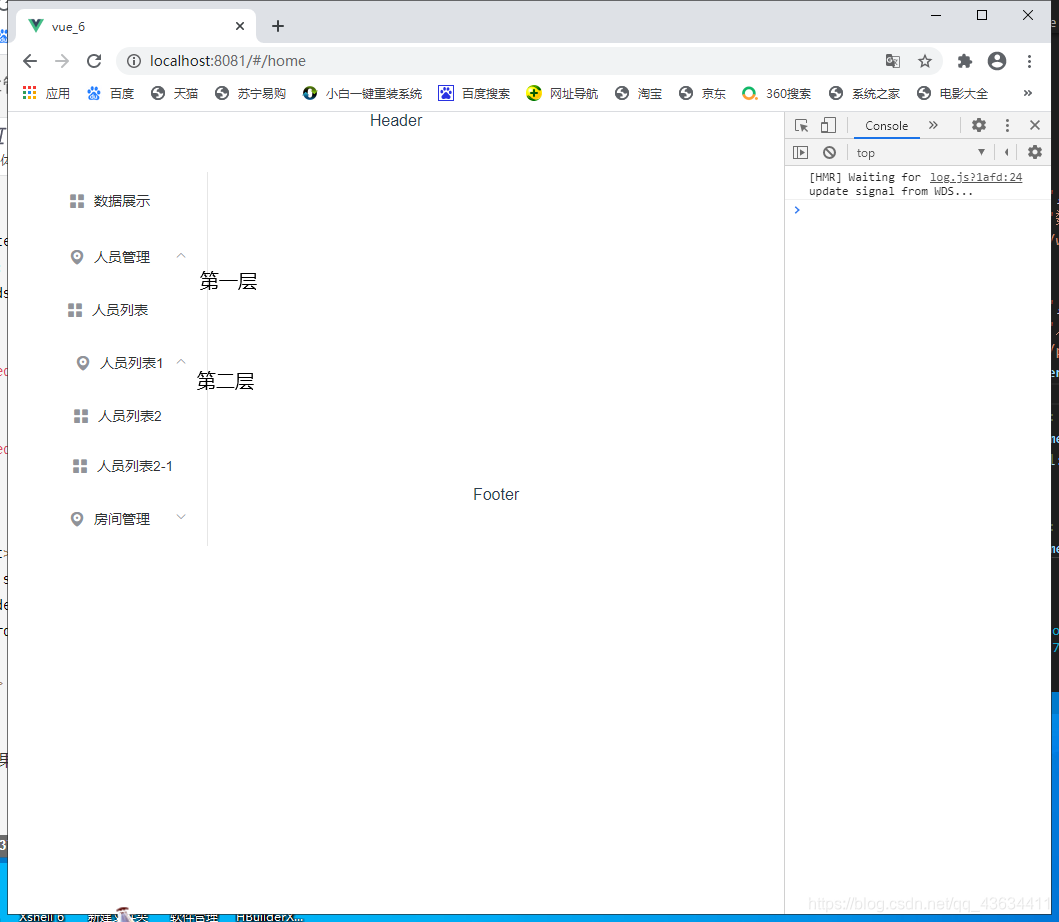Click the browser back arrow
The height and width of the screenshot is (922, 1059).
point(30,61)
